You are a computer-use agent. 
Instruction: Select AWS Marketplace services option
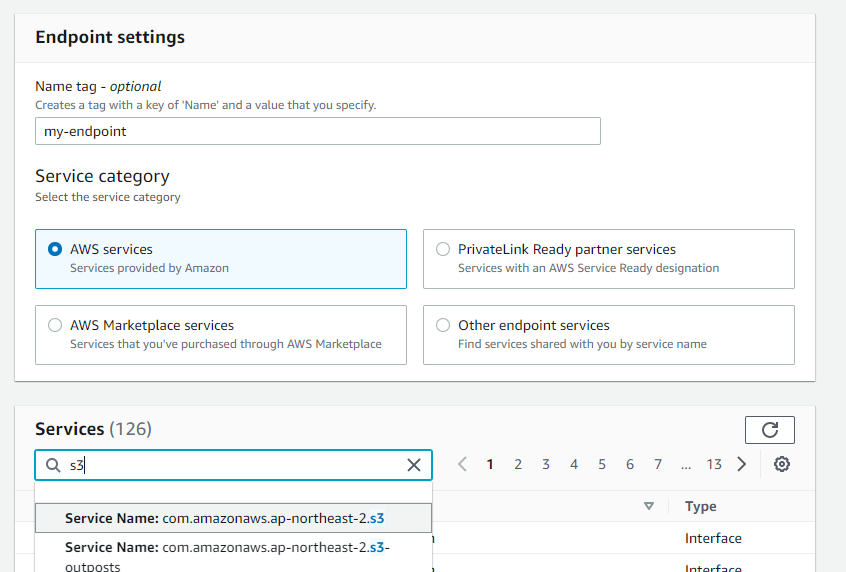tap(55, 325)
